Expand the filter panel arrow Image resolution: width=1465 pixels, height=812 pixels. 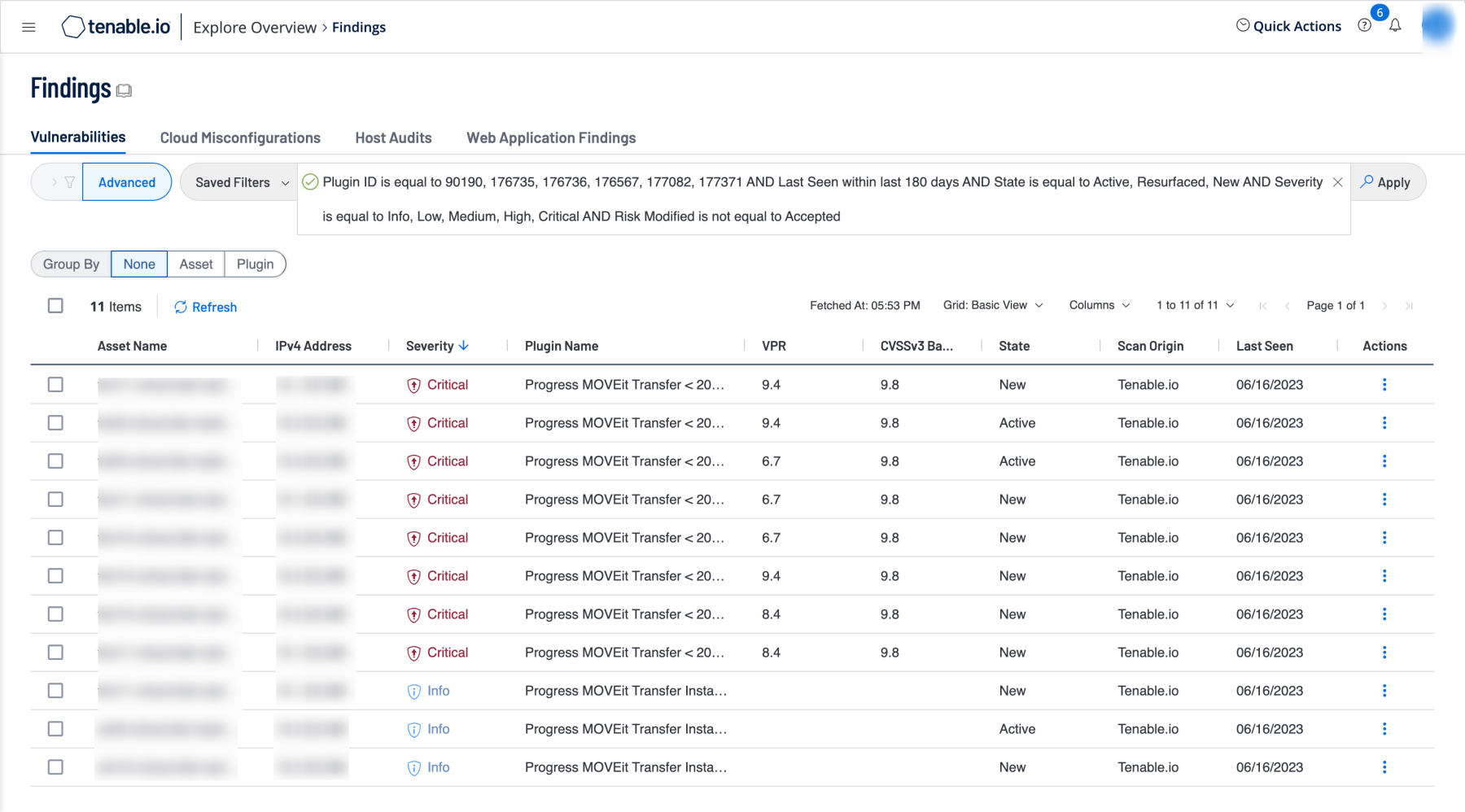54,182
